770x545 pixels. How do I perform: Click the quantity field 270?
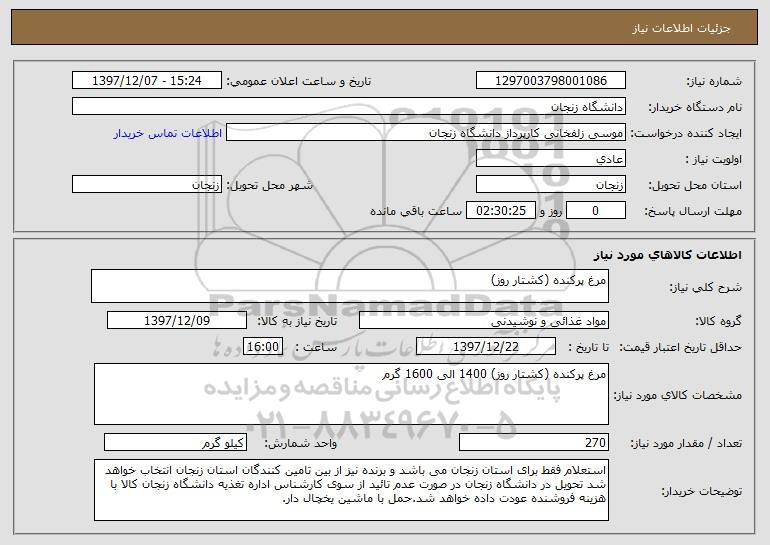pyautogui.click(x=534, y=442)
